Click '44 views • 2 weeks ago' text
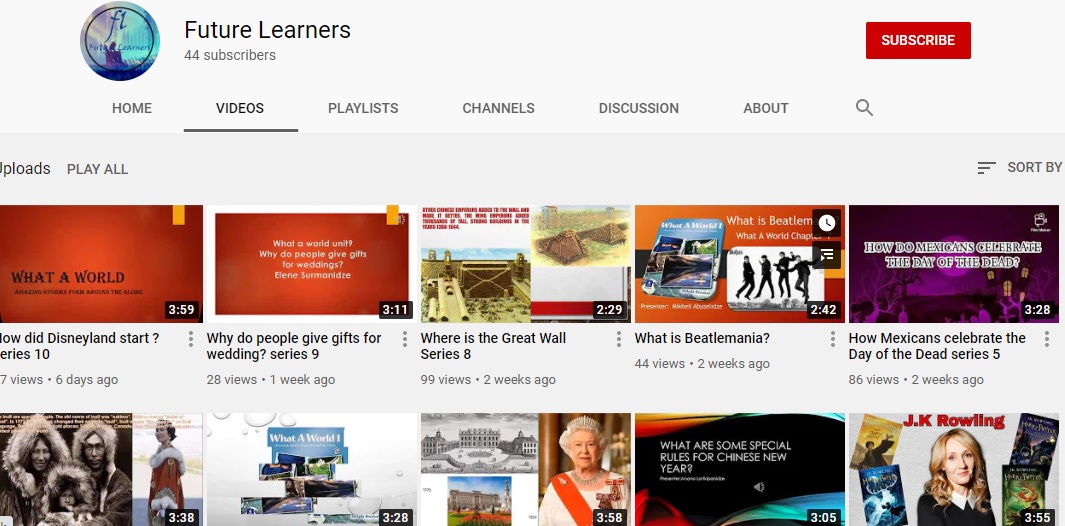This screenshot has width=1065, height=526. (x=702, y=364)
